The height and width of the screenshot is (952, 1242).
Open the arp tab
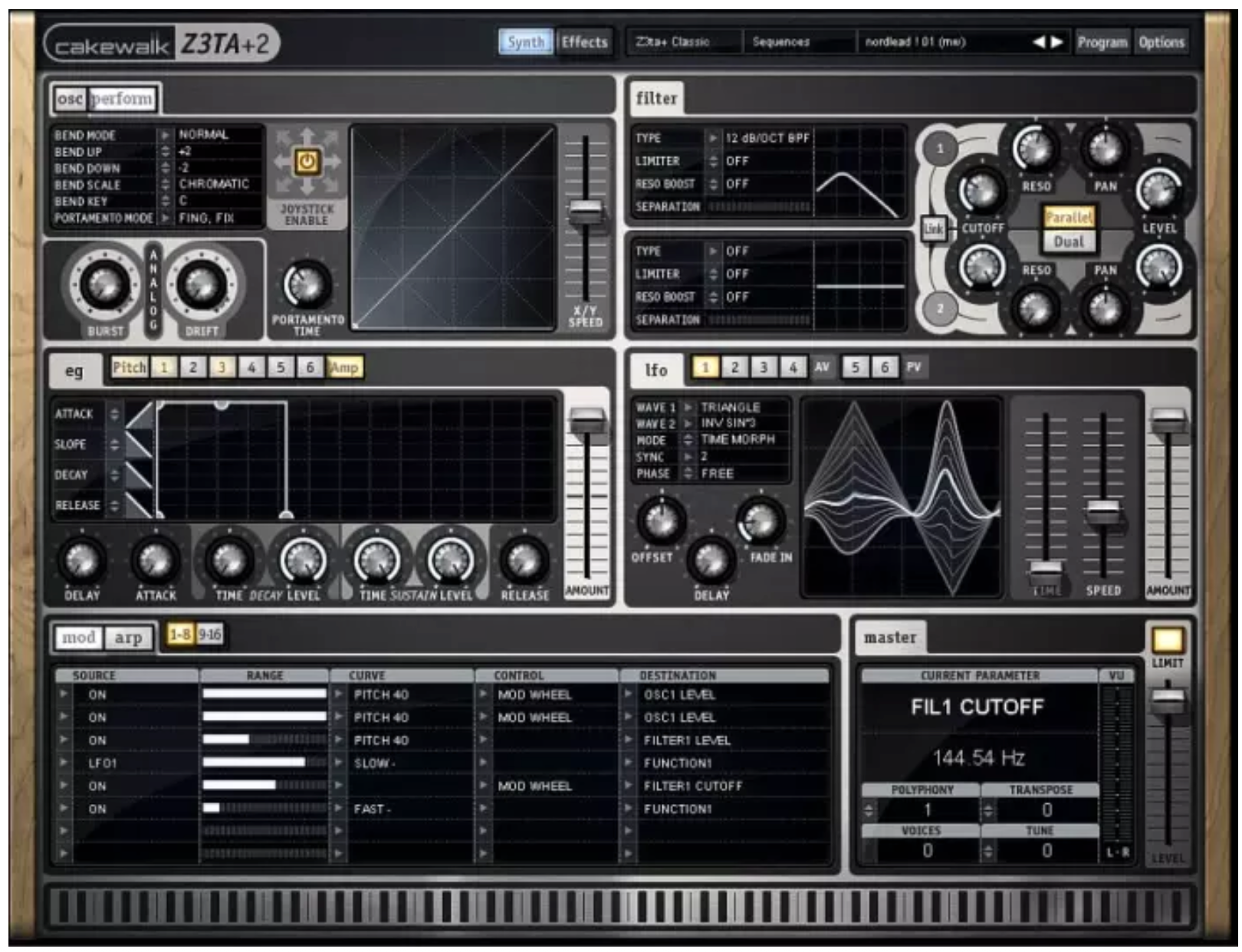point(128,638)
